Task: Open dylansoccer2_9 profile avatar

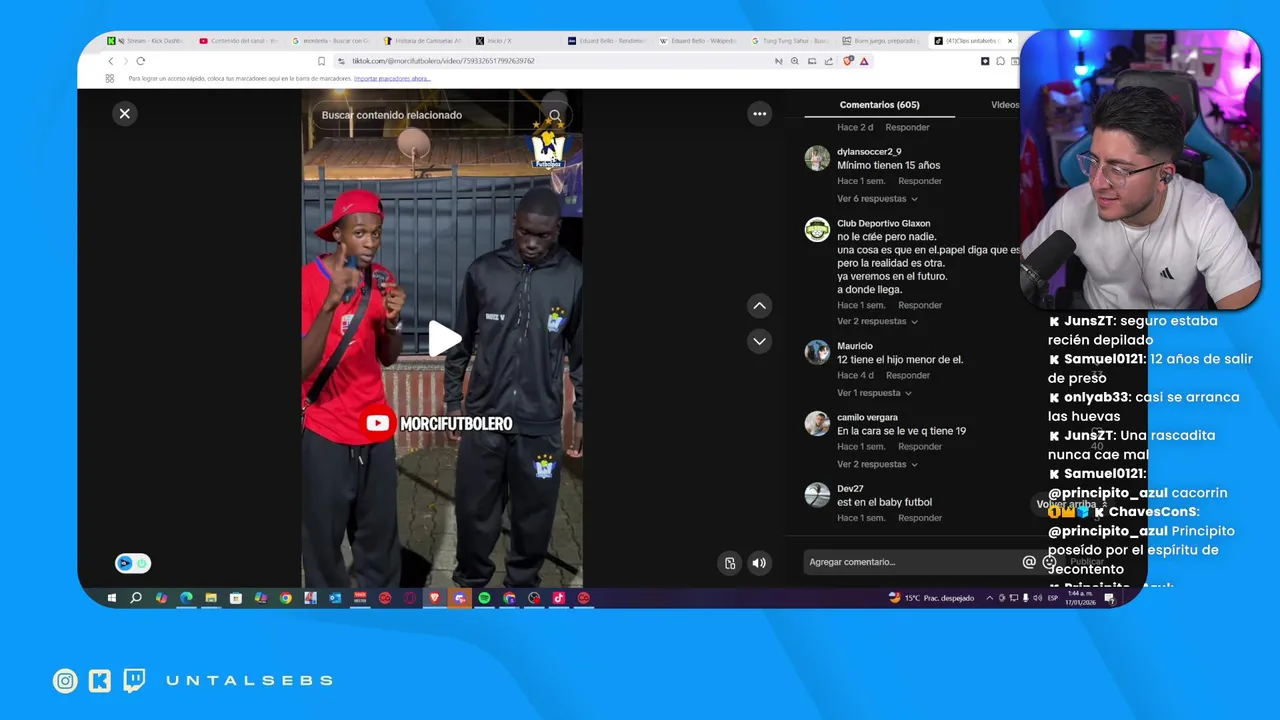Action: (x=817, y=158)
